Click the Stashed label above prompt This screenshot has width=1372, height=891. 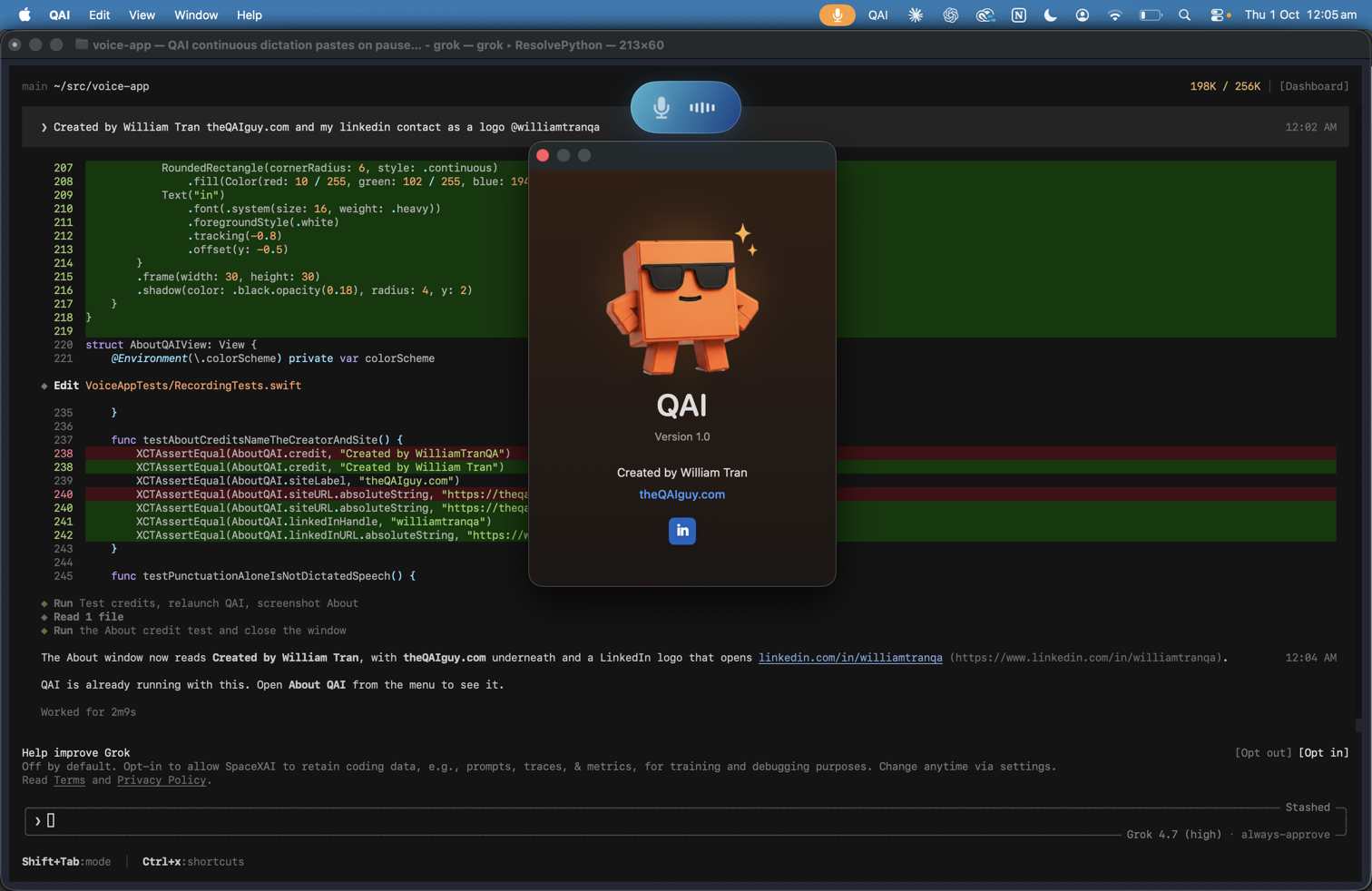(1308, 808)
